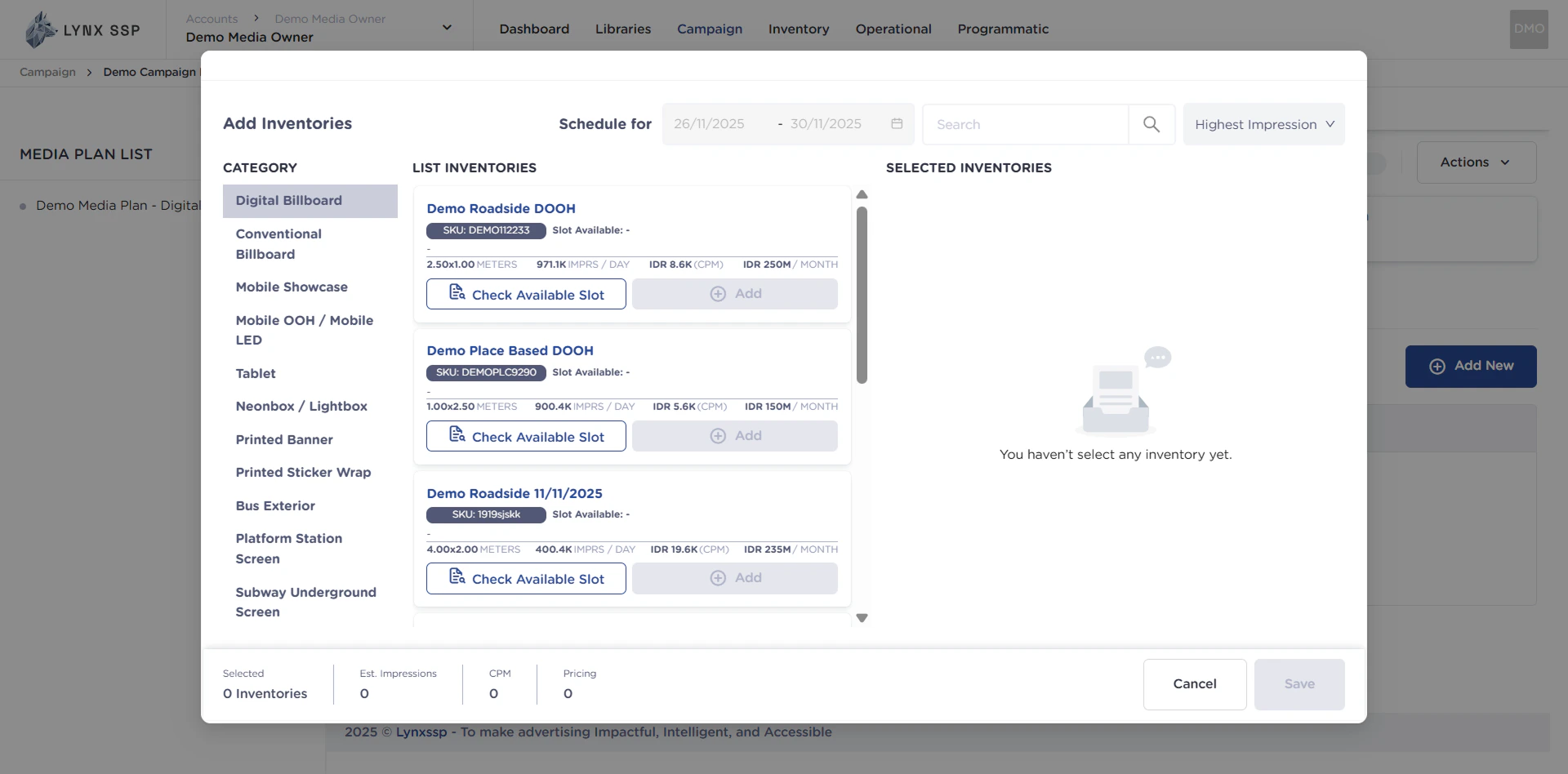Screen dimensions: 1568x774
Task: Click SKU: DEMO112233 badge
Action: [486, 230]
